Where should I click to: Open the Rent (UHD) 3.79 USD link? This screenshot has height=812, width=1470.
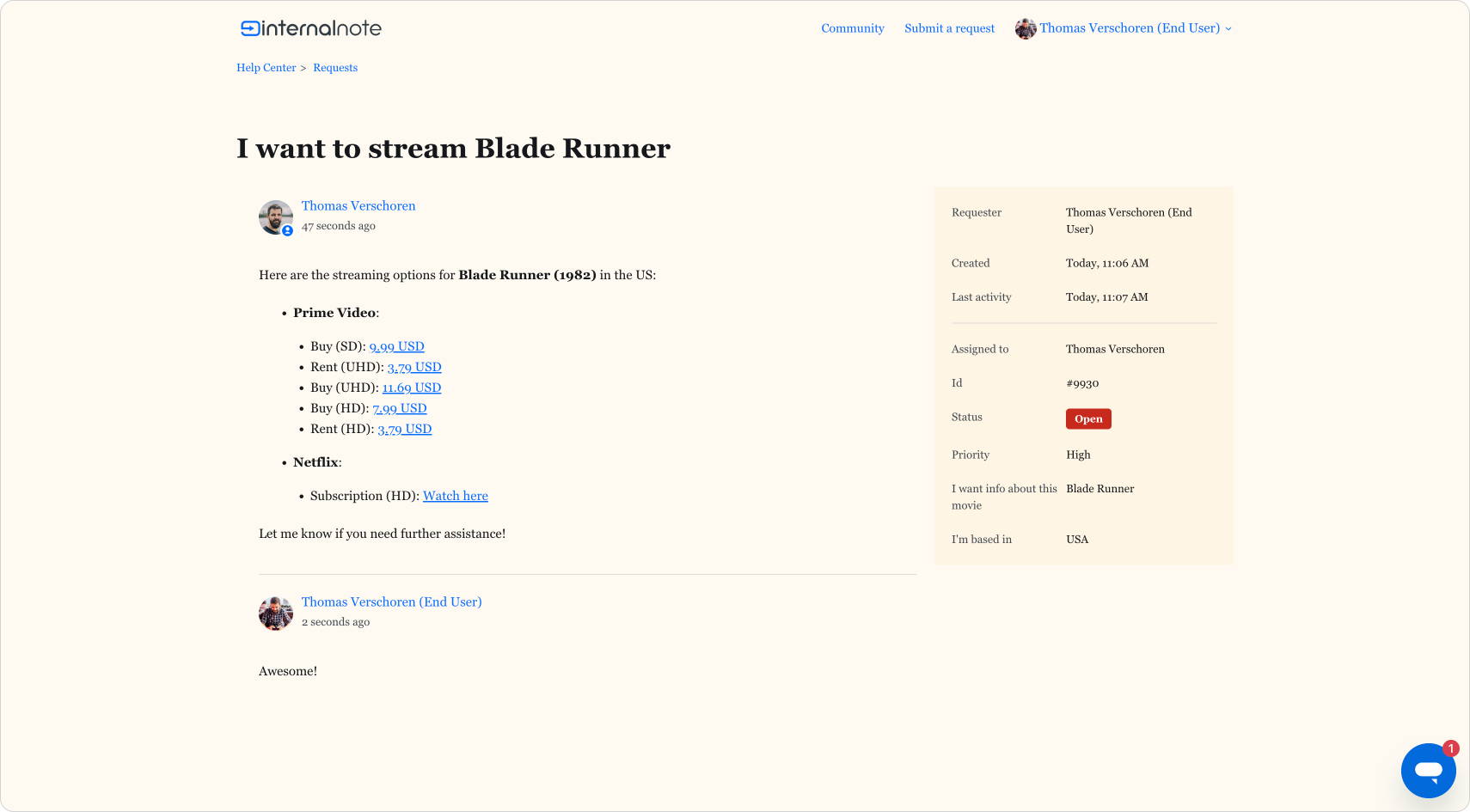tap(414, 367)
